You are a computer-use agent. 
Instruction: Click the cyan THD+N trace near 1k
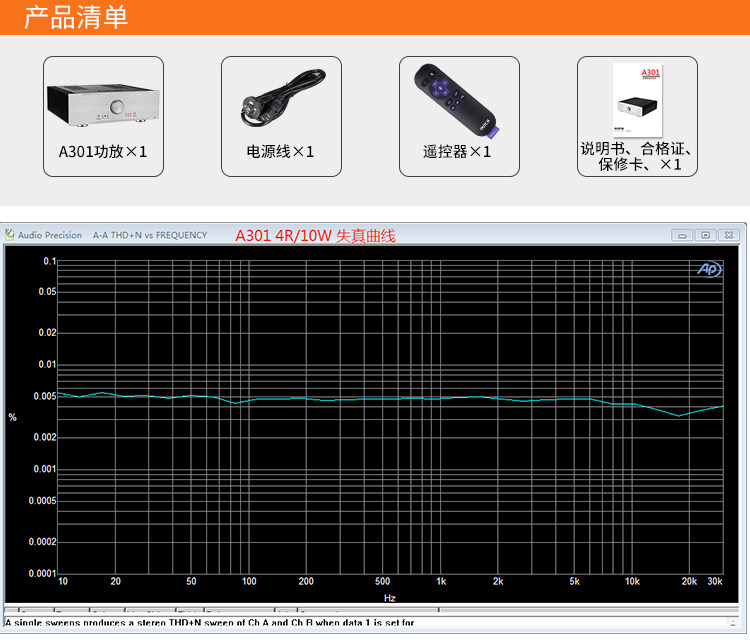(441, 398)
